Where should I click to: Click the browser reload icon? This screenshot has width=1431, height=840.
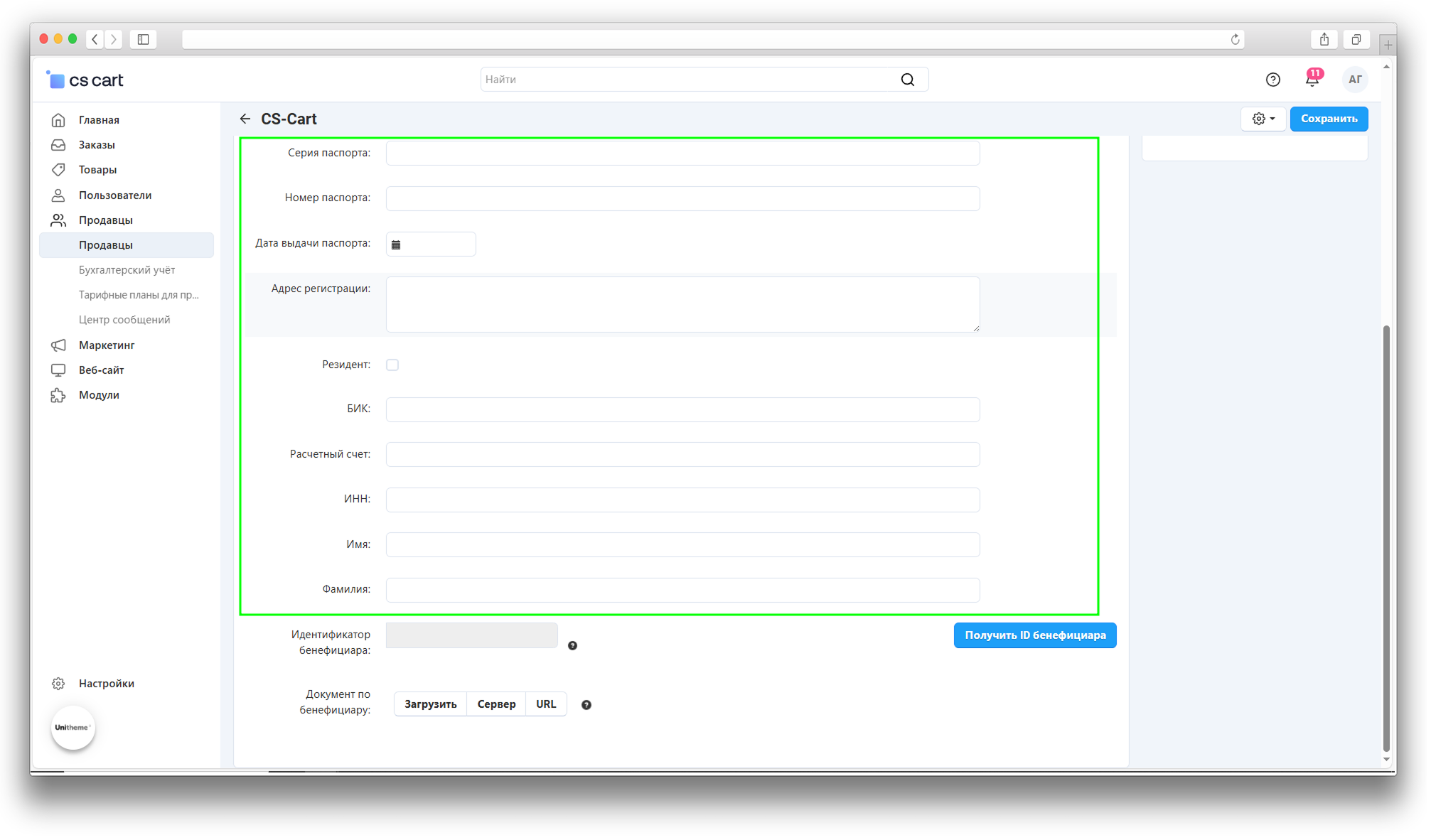coord(1235,39)
